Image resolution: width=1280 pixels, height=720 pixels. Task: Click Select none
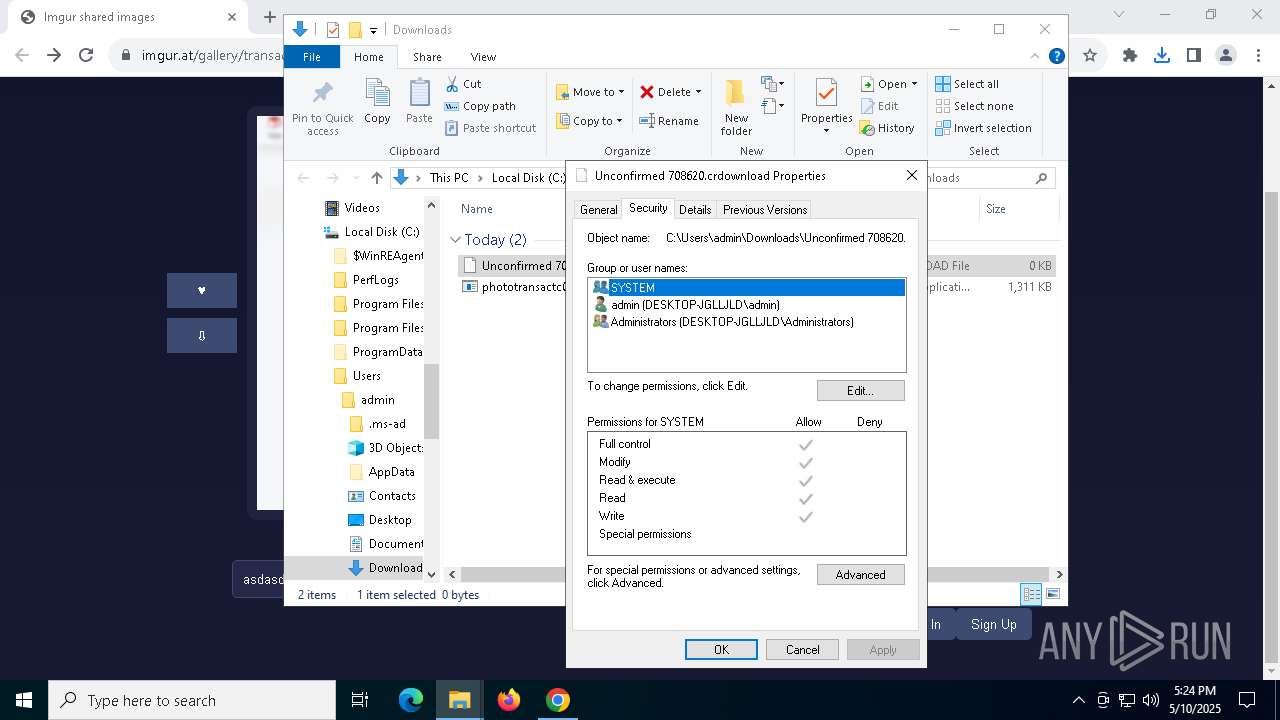(974, 106)
